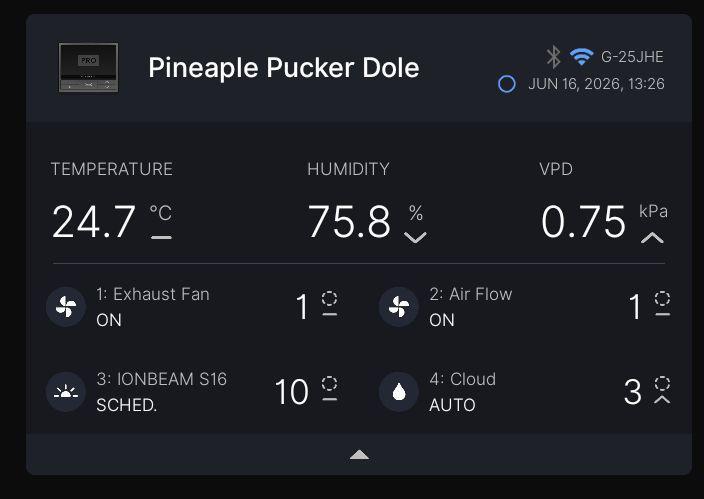Viewport: 704px width, 499px height.
Task: Select the 1: Exhaust Fan port row
Action: point(192,307)
